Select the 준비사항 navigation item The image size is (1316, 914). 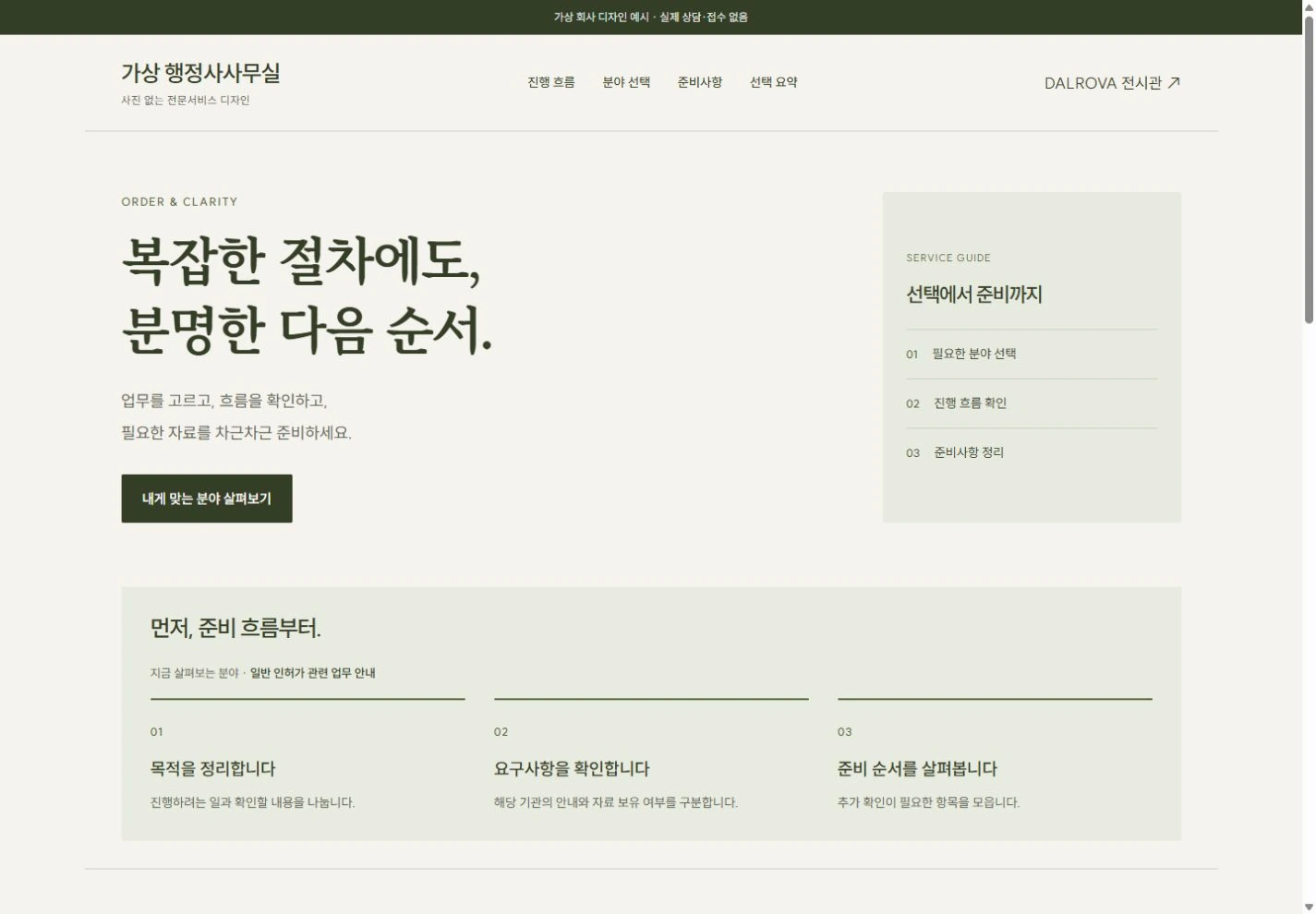coord(700,82)
